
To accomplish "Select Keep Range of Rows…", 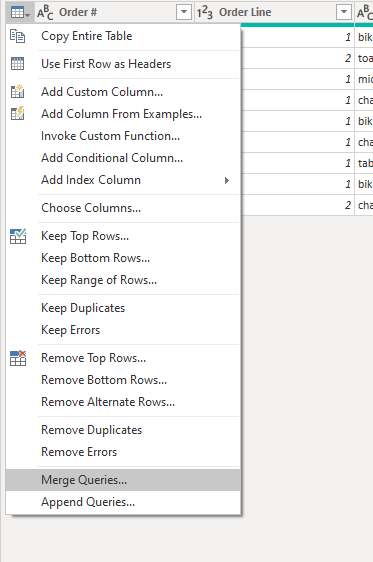I will (x=123, y=280).
